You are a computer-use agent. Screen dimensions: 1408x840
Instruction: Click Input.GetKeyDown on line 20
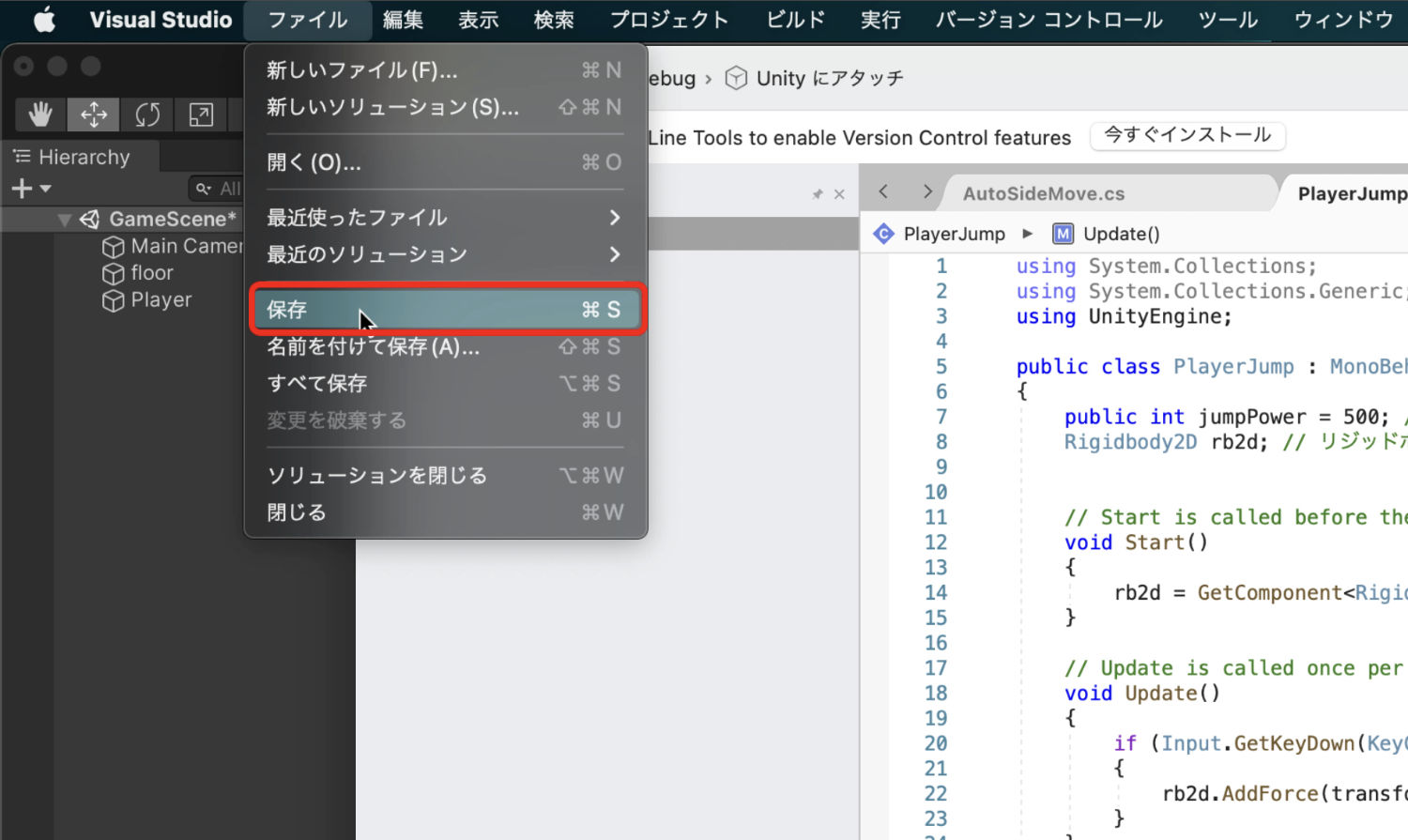pos(1258,743)
